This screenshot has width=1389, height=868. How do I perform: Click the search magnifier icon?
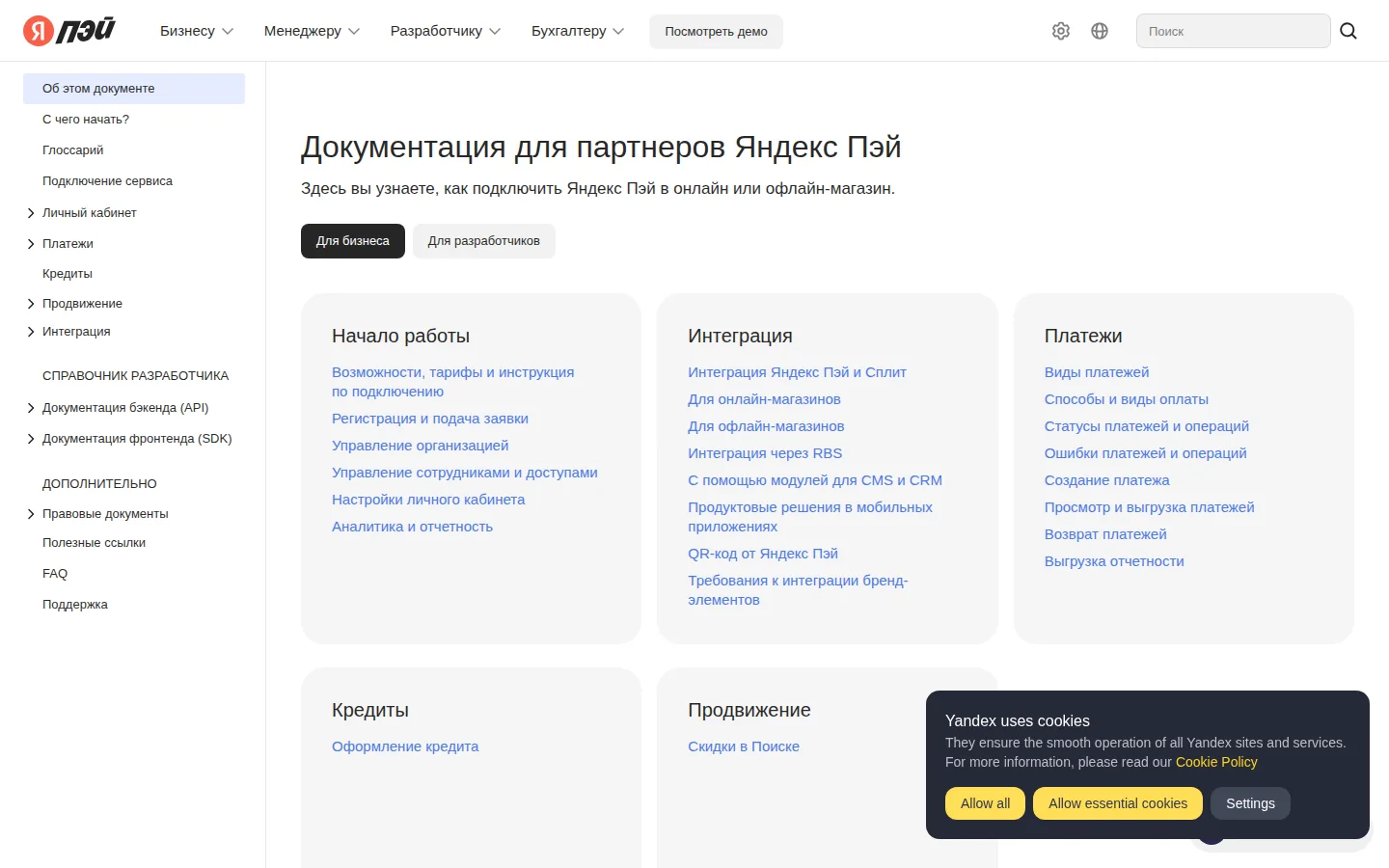pyautogui.click(x=1348, y=31)
